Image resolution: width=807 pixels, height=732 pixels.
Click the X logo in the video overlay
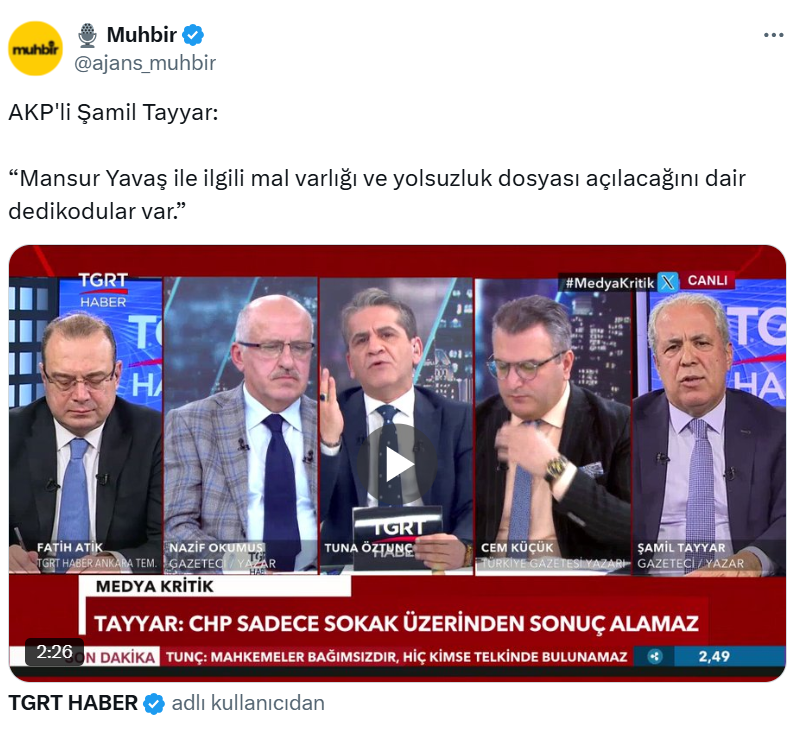pos(668,282)
